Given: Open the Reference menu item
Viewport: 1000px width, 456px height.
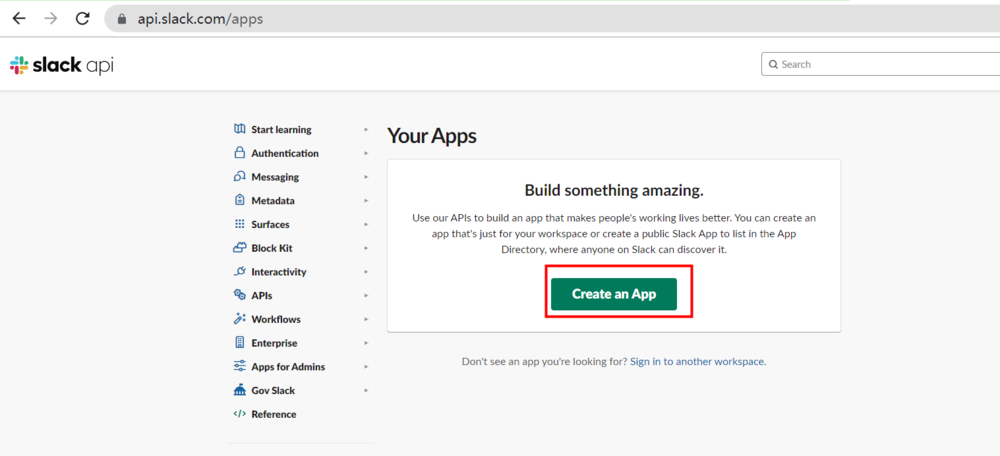Looking at the screenshot, I should click(x=274, y=414).
